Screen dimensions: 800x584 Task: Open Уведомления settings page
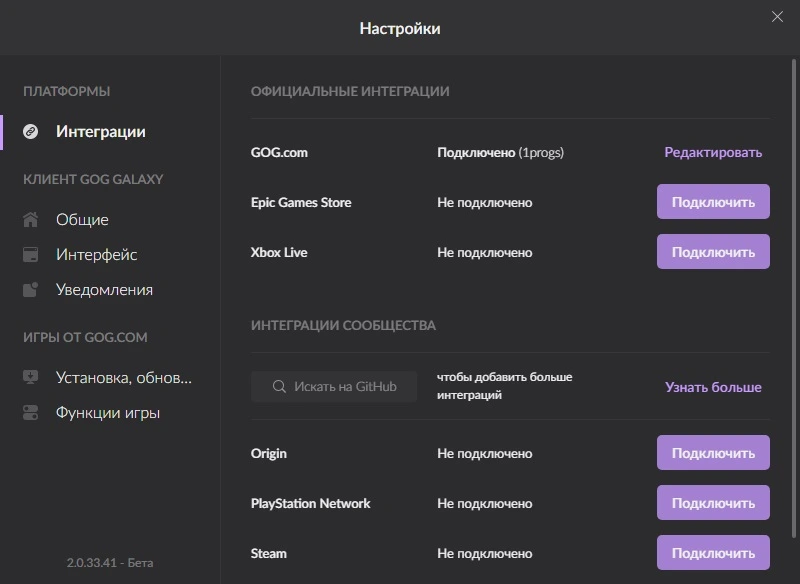pos(104,290)
